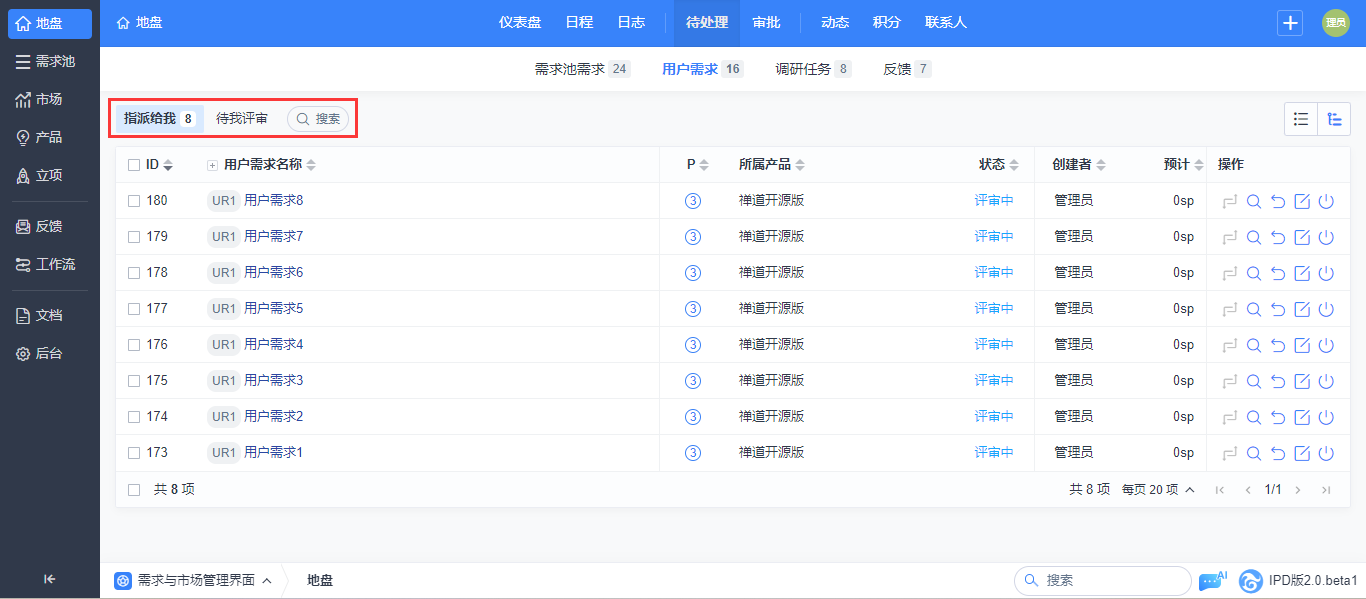
Task: Open the 用户需求1 link
Action: coord(273,453)
